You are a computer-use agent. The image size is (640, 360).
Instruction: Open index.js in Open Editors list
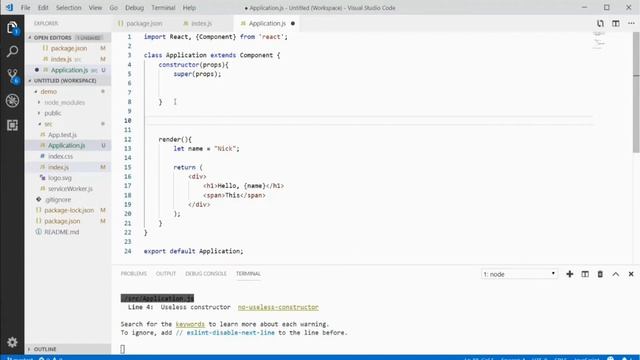[61, 59]
